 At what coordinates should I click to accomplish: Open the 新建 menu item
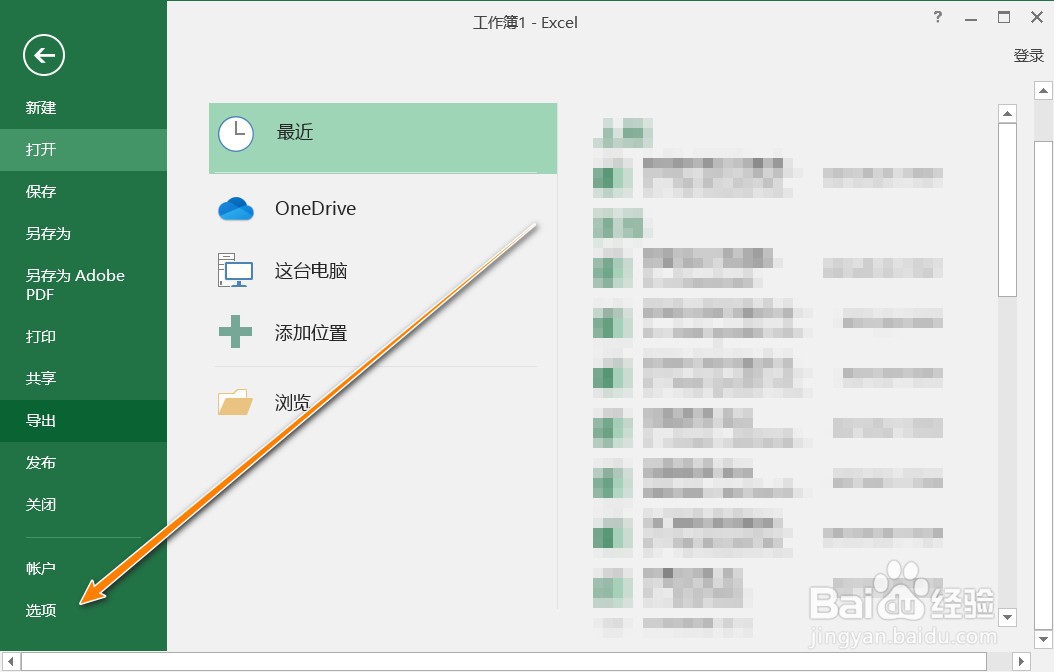tap(83, 108)
